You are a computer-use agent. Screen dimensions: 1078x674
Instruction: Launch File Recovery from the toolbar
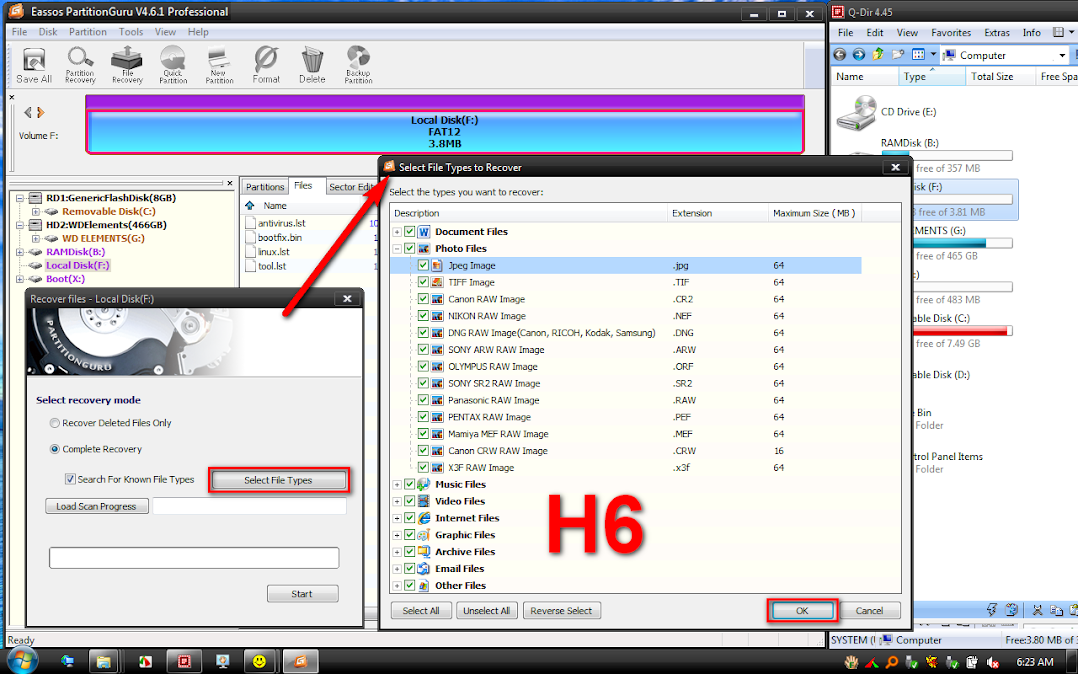pyautogui.click(x=127, y=65)
